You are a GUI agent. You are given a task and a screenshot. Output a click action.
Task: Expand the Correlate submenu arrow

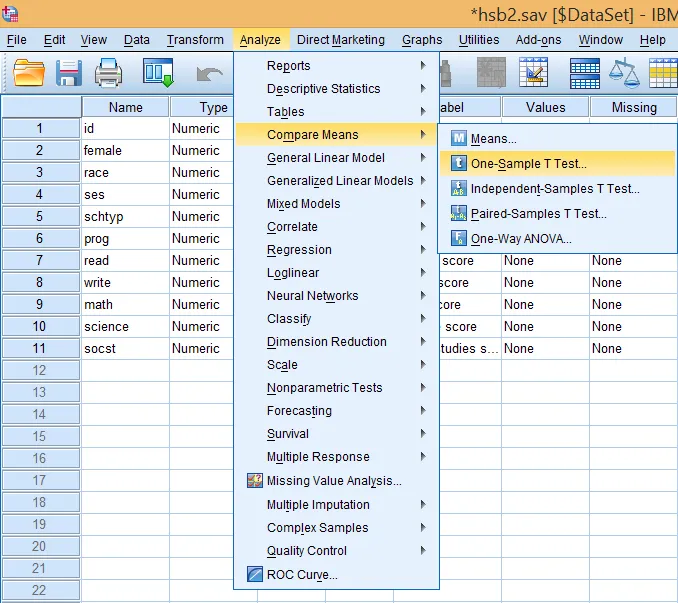point(423,226)
